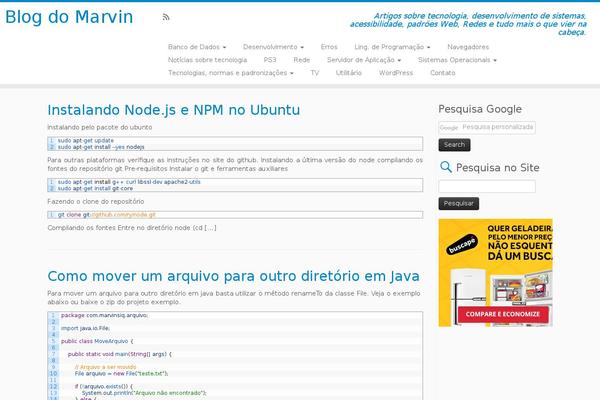Focus the Pesquisa no Site input
Image resolution: width=600 pixels, height=400 pixels.
pos(487,186)
